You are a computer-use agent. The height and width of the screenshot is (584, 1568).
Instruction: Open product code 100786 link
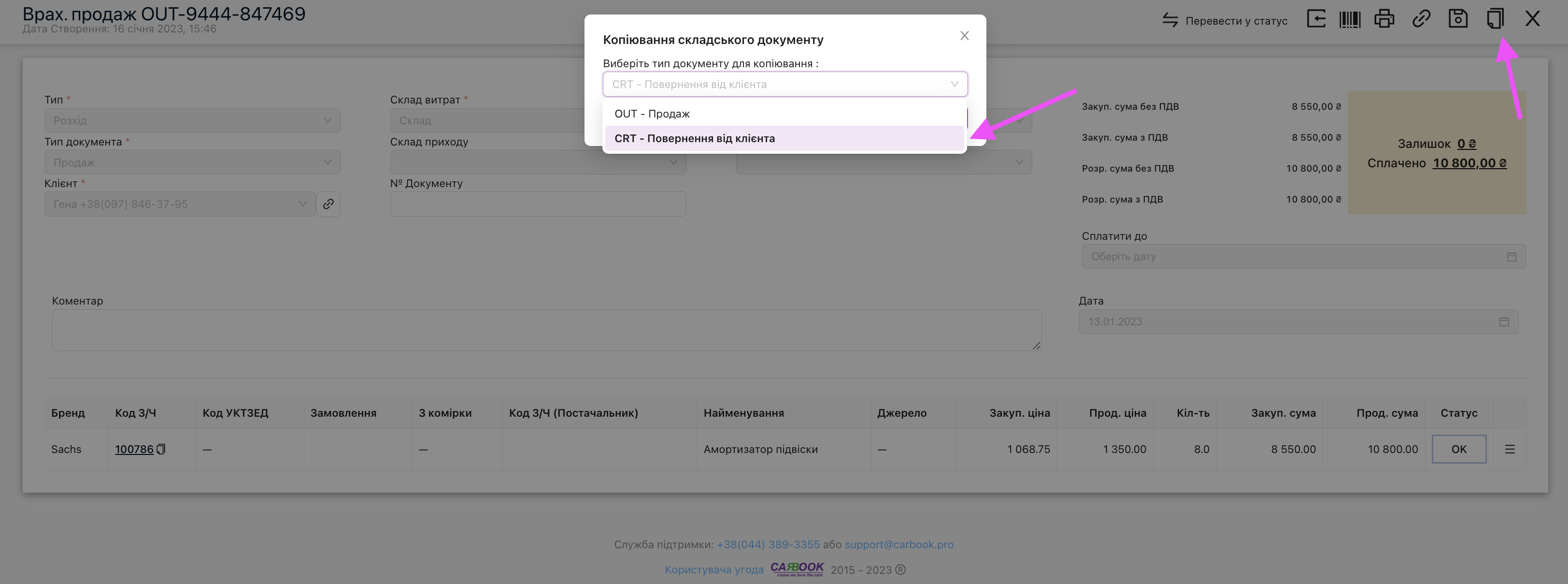134,450
